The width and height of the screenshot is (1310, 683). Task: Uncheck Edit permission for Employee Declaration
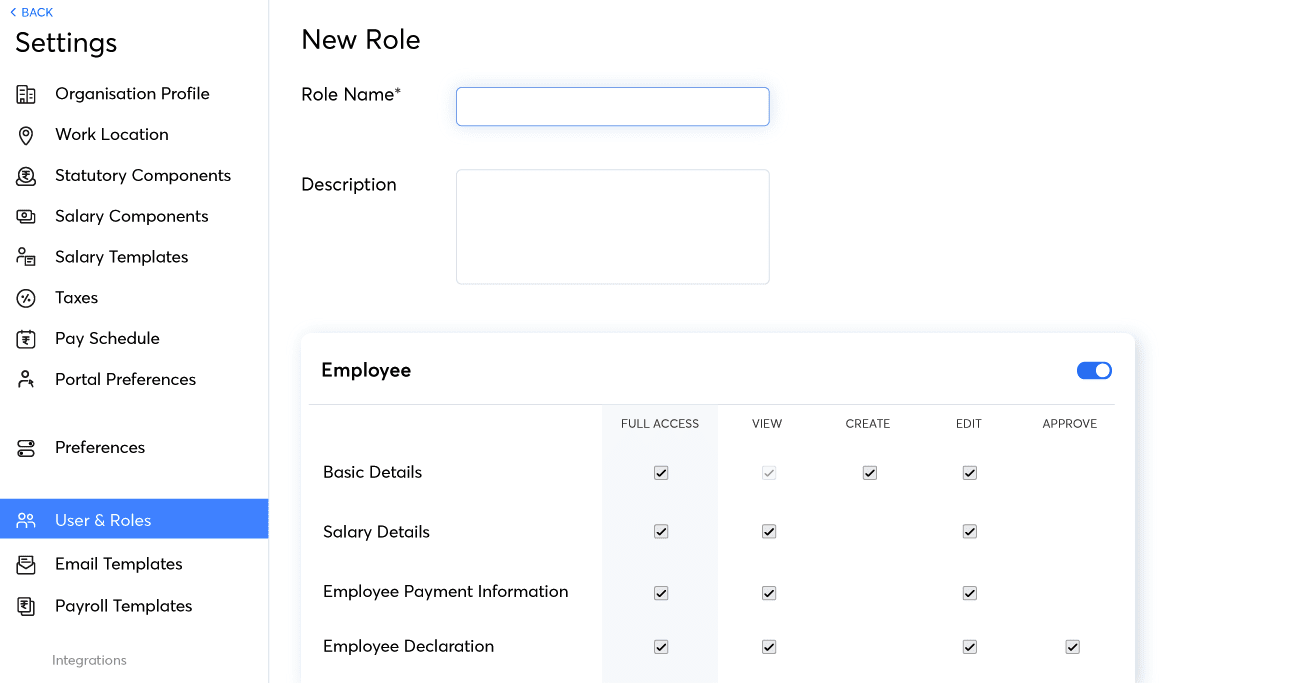click(970, 647)
